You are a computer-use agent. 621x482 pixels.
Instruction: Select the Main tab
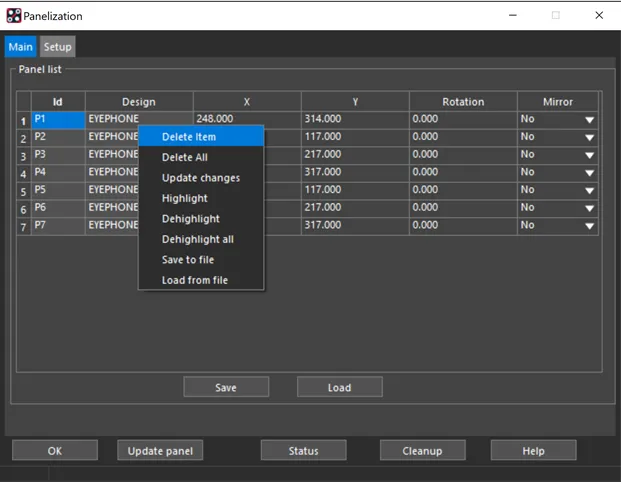[21, 47]
